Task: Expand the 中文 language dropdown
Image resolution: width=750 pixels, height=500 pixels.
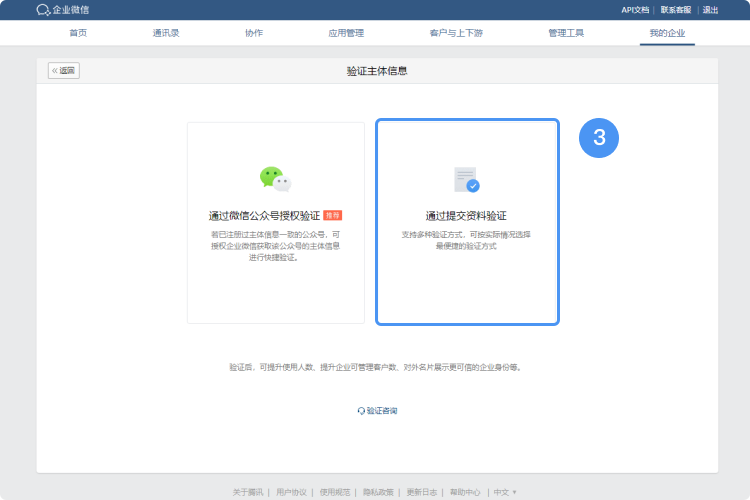Action: point(505,492)
